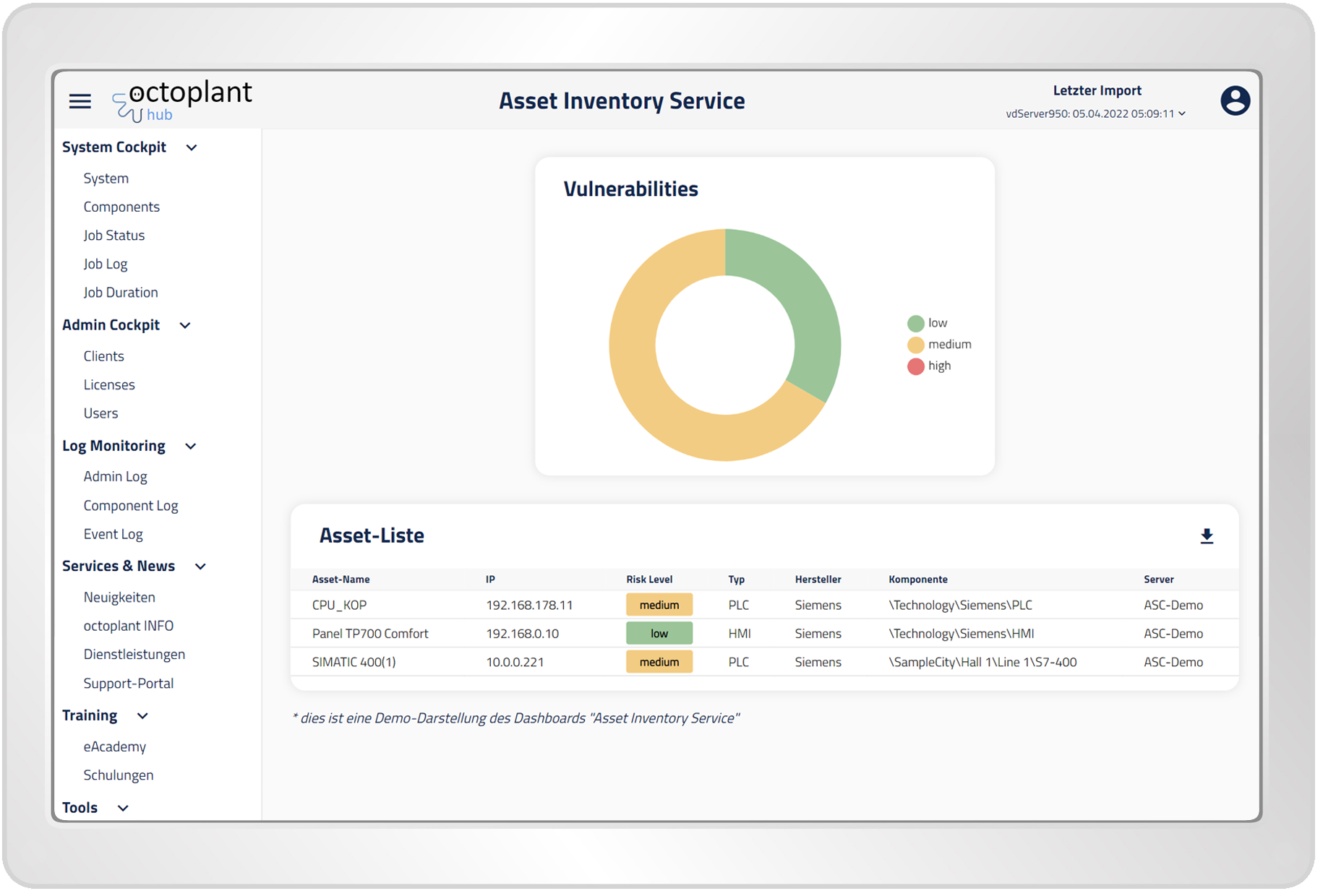Toggle the high legend entry in chart

click(x=929, y=366)
